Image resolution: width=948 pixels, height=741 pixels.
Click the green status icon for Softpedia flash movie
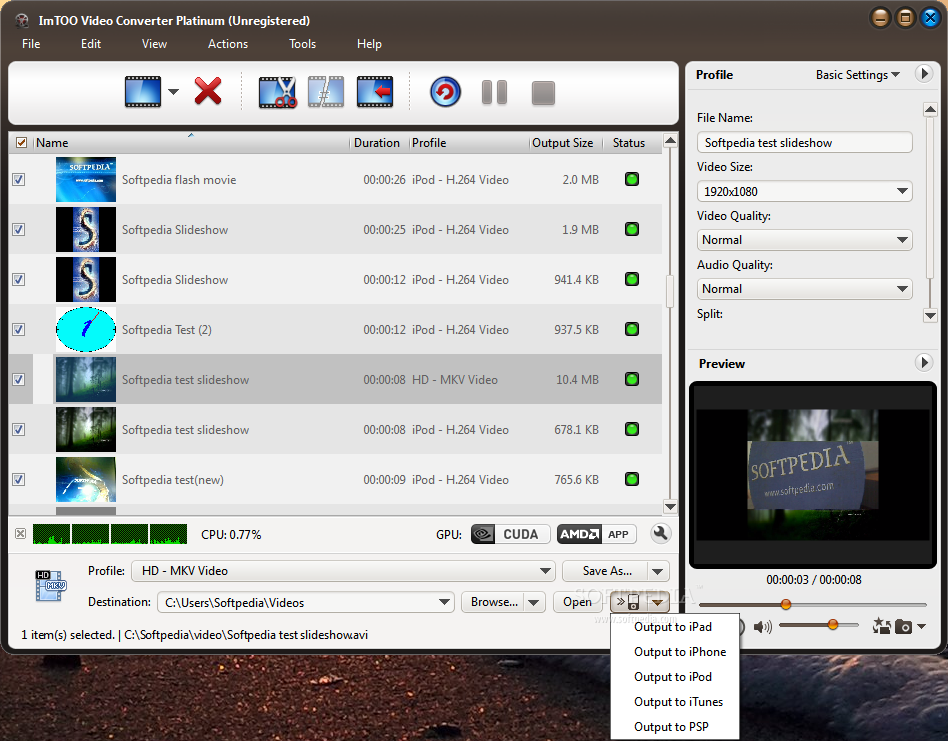tap(632, 180)
